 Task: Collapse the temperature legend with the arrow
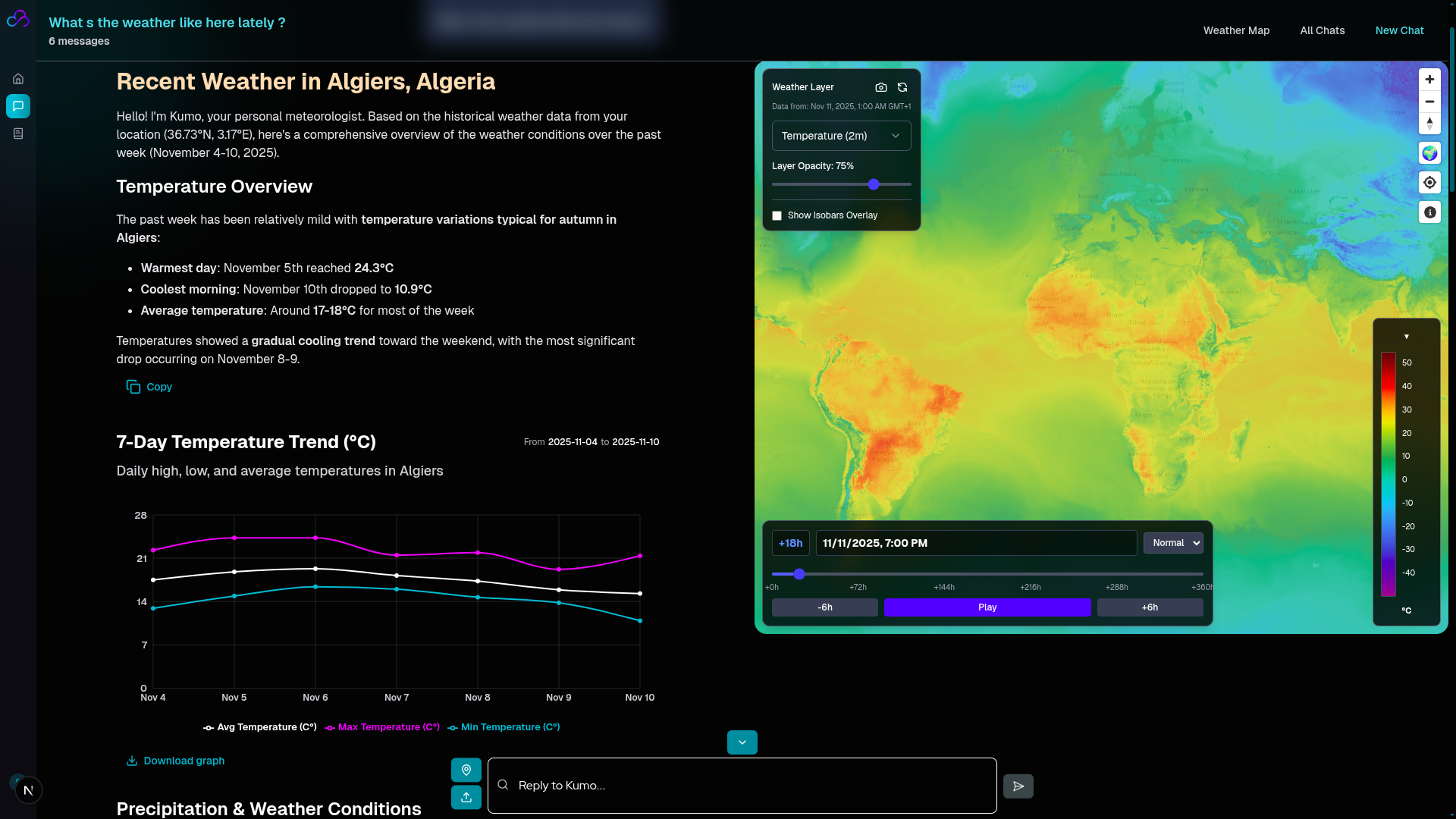pyautogui.click(x=1406, y=337)
